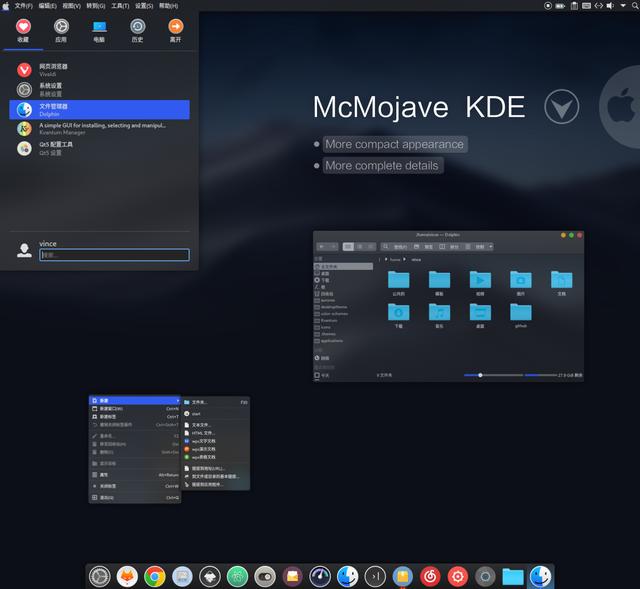The height and width of the screenshot is (589, 640).
Task: Open the 收藏 favorites tab with heart icon
Action: (23, 31)
